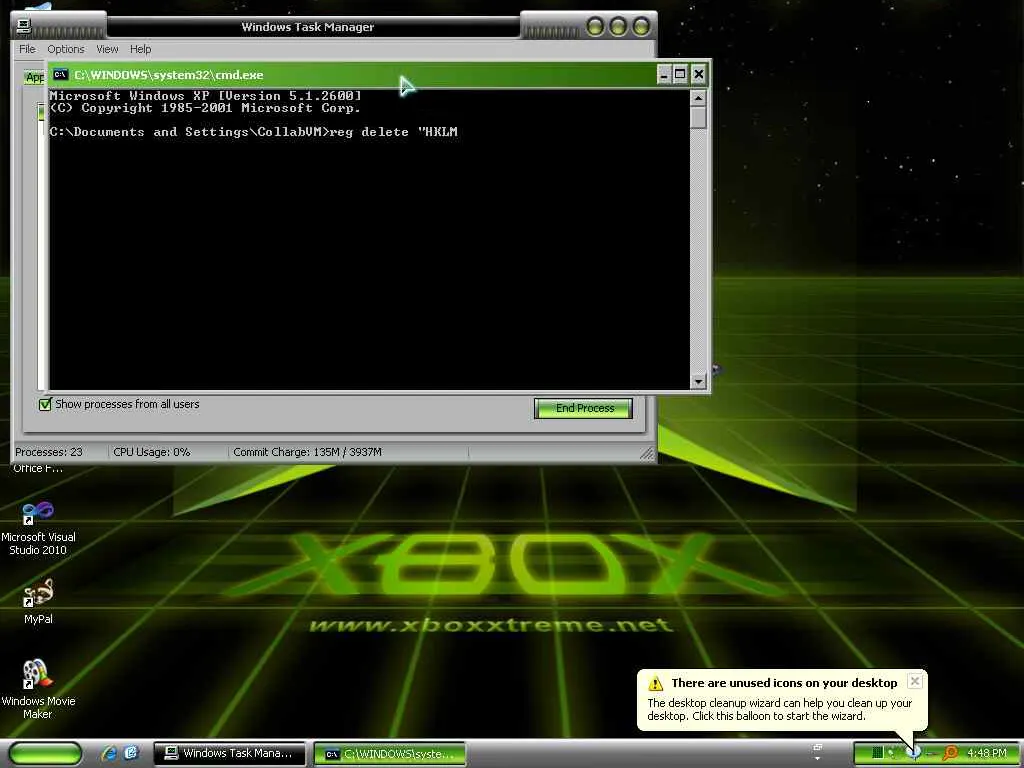Image resolution: width=1024 pixels, height=768 pixels.
Task: Launch Internet Explorer from Quick Launch
Action: [109, 753]
